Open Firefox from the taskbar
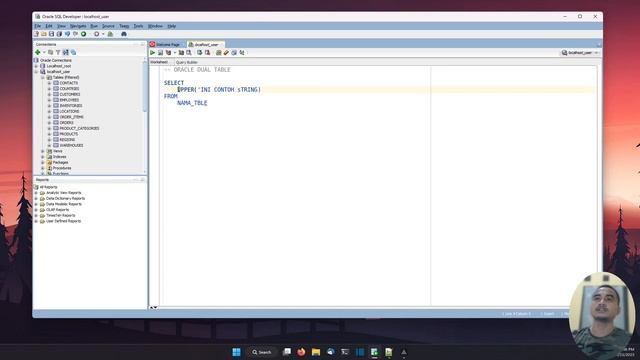Viewport: 640px width, 360px height. tap(301, 352)
